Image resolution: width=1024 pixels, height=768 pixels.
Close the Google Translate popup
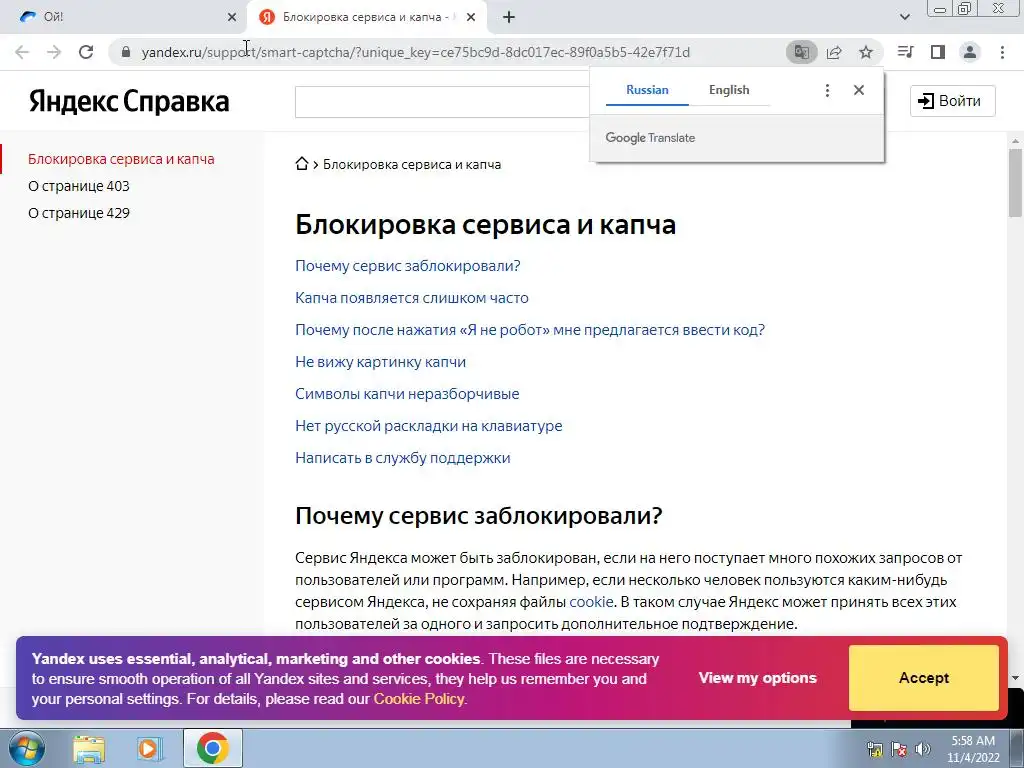[859, 90]
